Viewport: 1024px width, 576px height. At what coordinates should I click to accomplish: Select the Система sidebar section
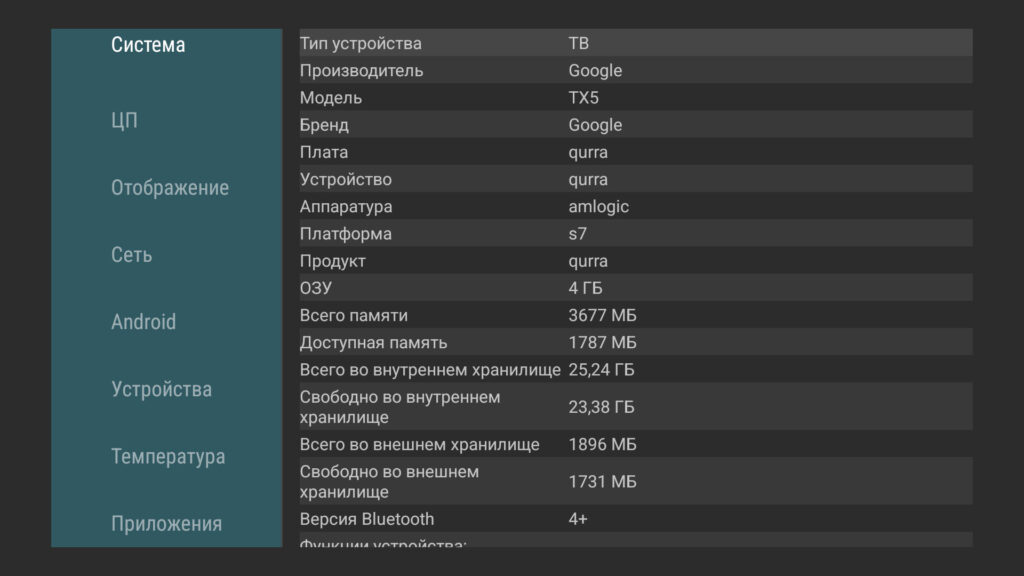[x=148, y=45]
